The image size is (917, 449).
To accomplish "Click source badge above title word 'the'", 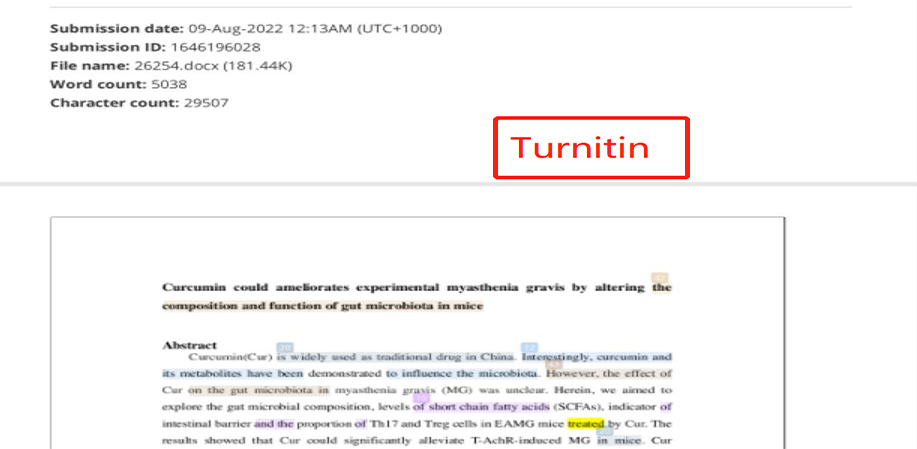I will coord(660,278).
